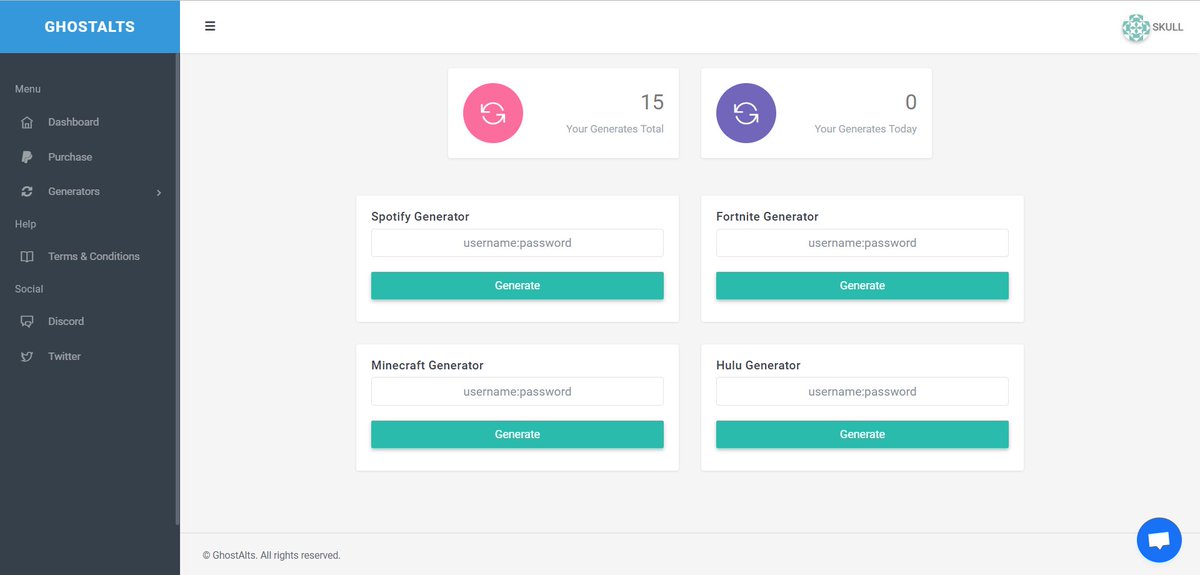Focus the Hulu username:password field
Image resolution: width=1200 pixels, height=575 pixels.
(862, 392)
